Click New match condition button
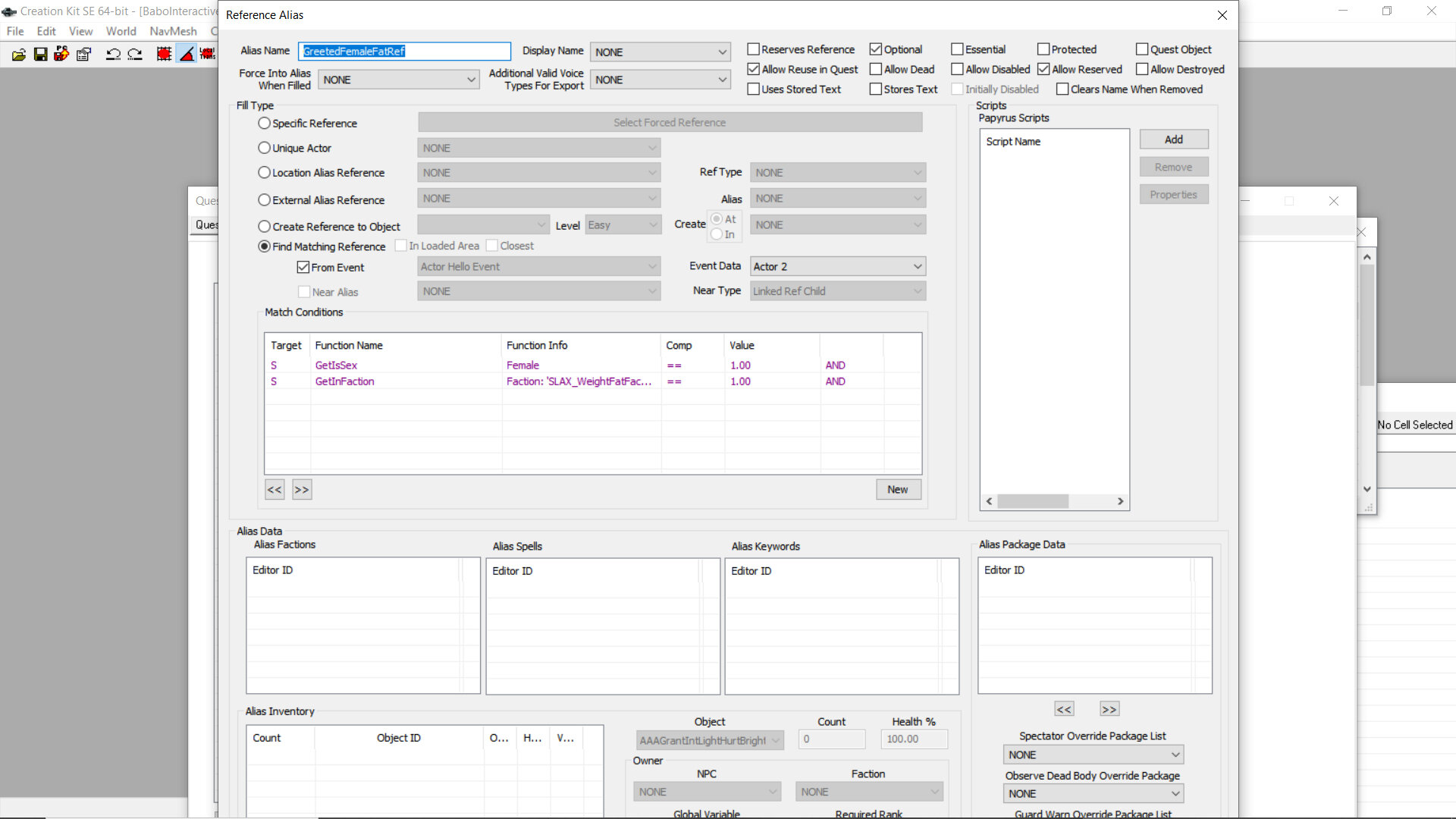 click(898, 489)
